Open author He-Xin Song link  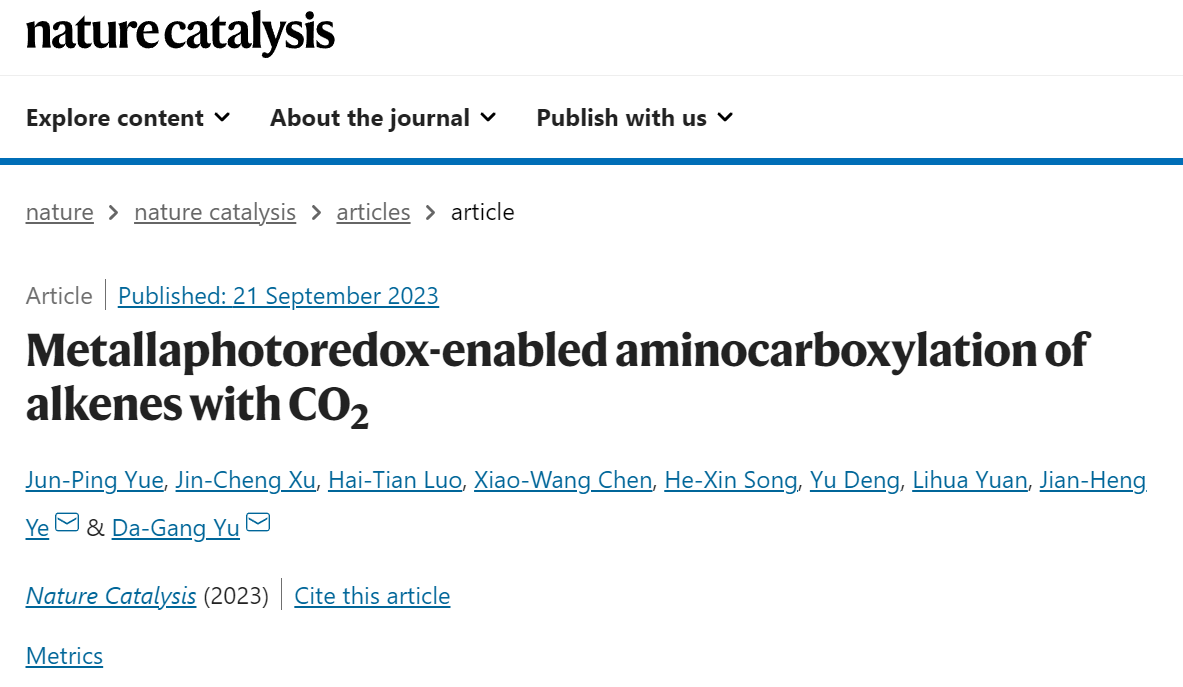coord(731,480)
